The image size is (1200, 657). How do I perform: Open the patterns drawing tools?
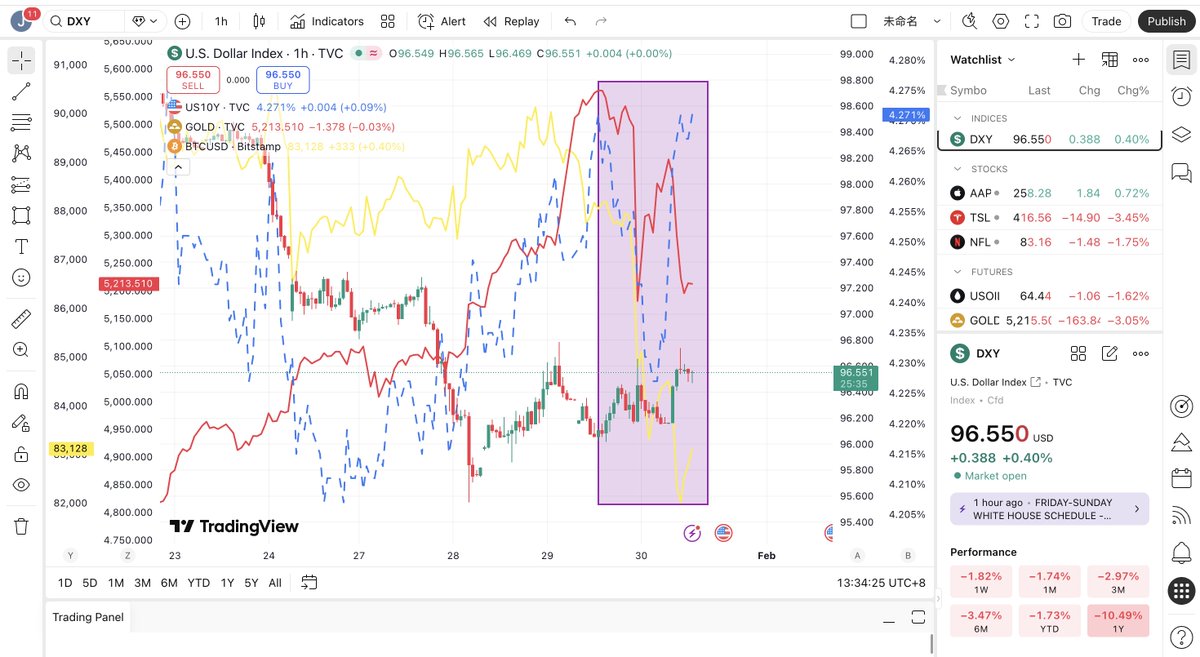coord(21,154)
